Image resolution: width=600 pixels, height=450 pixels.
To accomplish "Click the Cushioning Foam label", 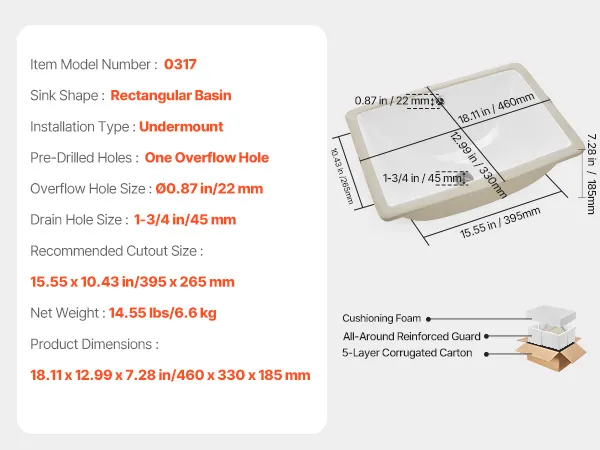I will tap(382, 318).
